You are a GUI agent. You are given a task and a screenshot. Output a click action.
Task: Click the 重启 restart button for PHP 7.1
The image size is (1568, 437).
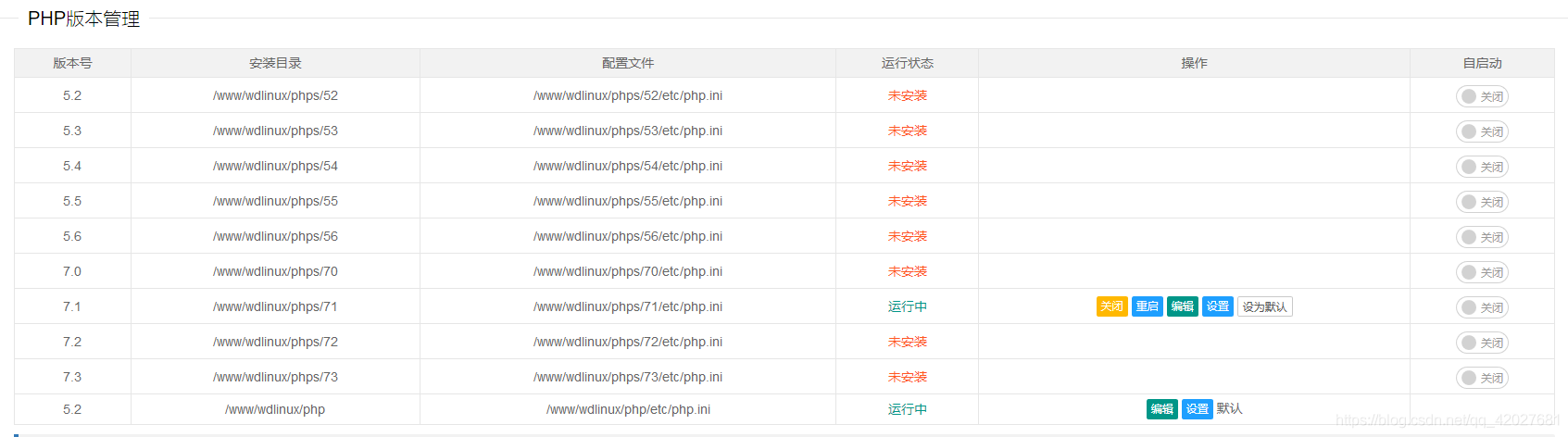point(1148,306)
